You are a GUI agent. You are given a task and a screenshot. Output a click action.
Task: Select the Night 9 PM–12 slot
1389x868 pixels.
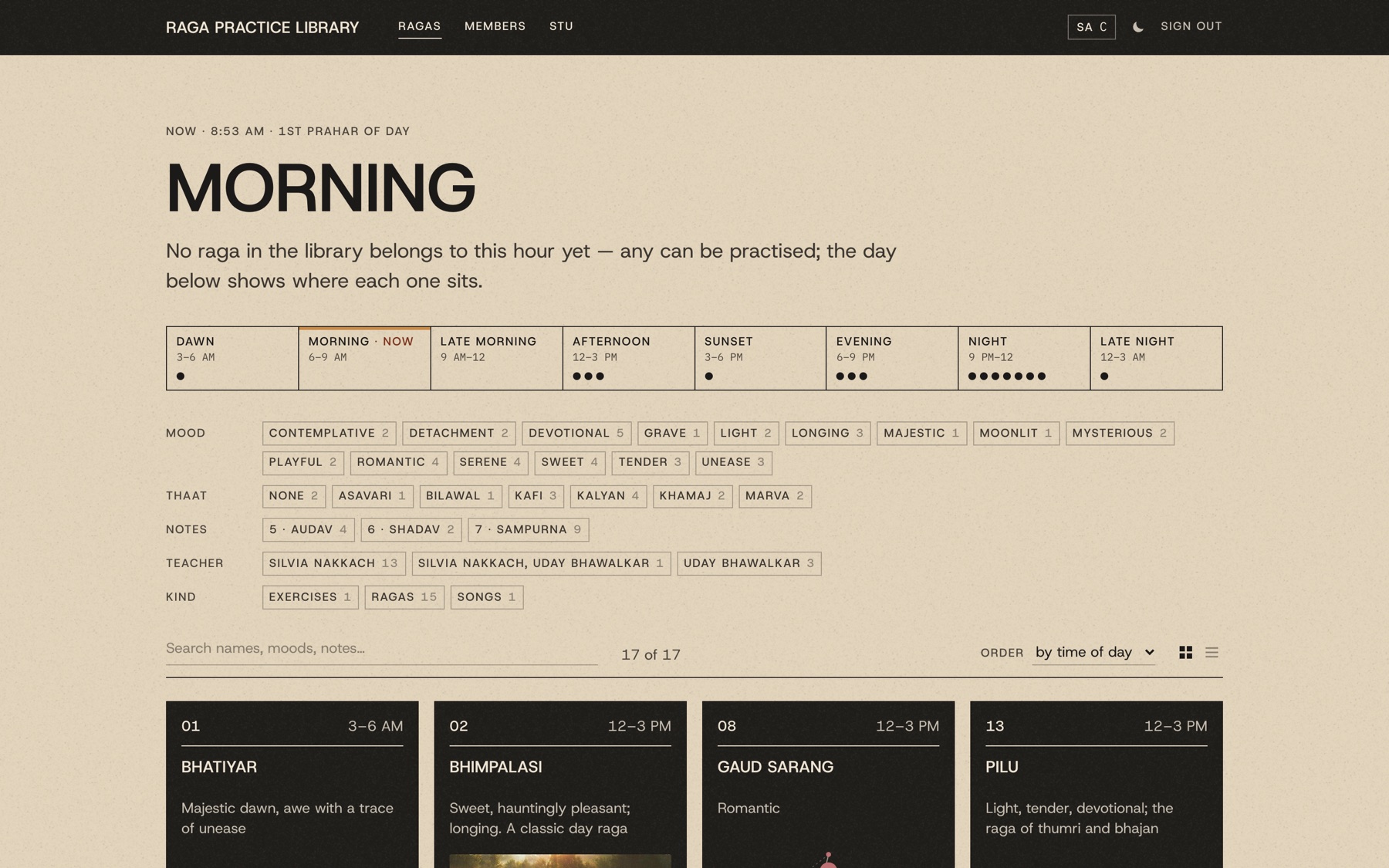[x=1024, y=358]
